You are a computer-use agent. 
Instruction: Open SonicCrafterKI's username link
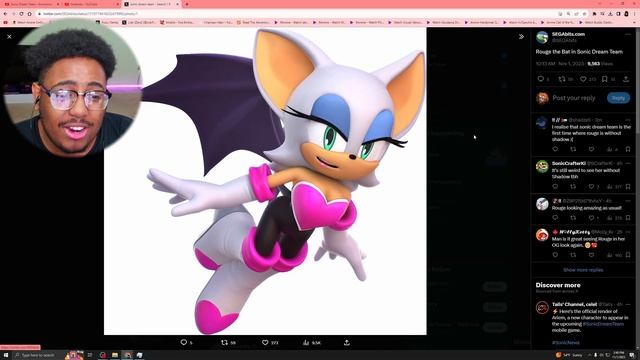coord(569,163)
